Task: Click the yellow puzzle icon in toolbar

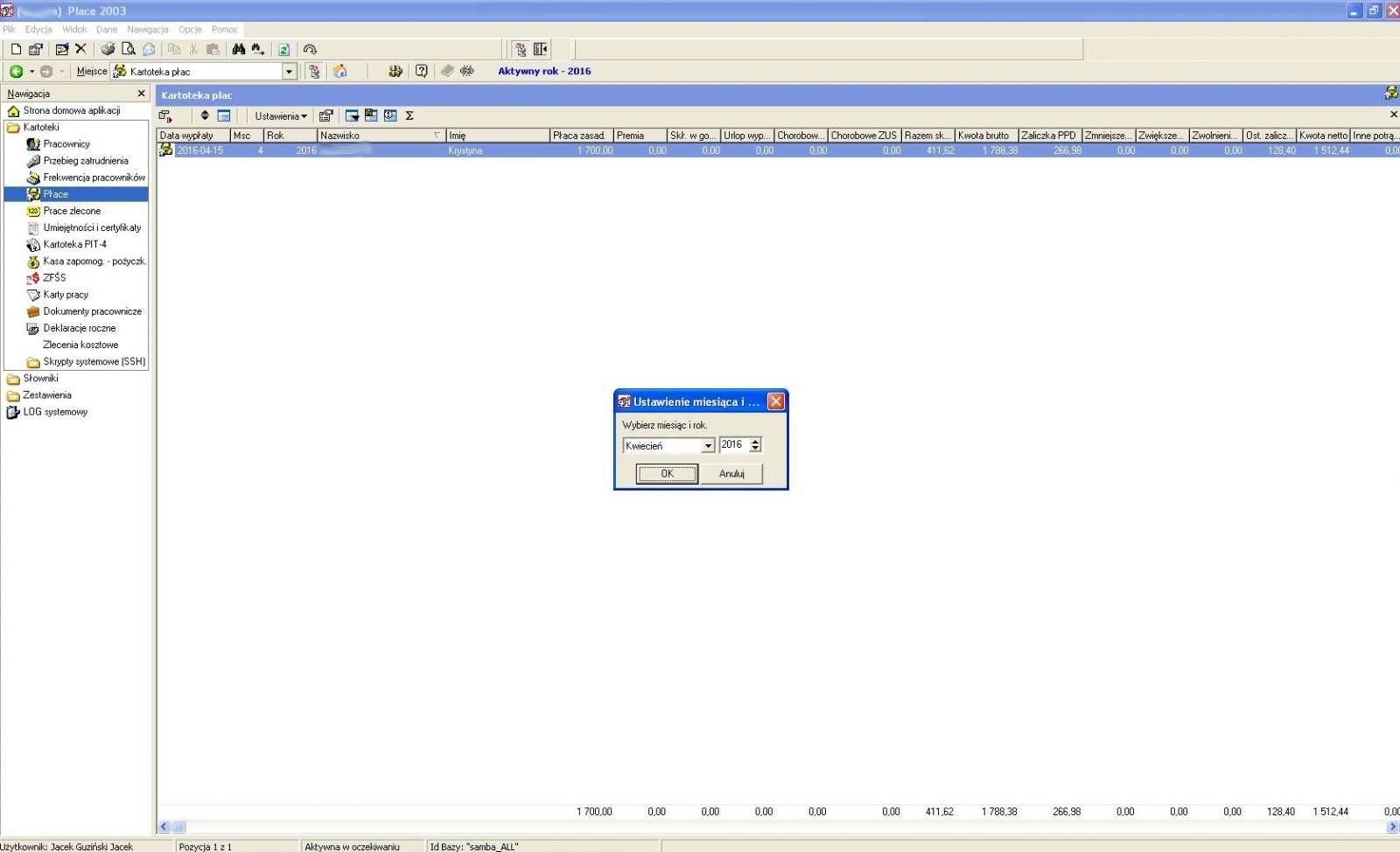Action: 395,72
